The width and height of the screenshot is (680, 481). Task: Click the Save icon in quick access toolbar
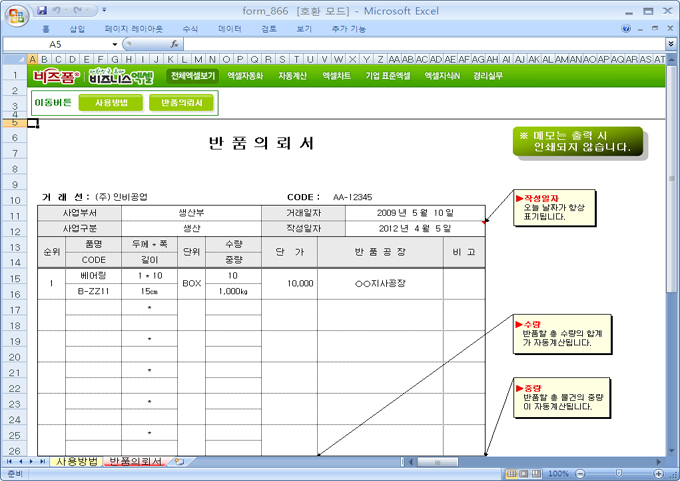[x=42, y=10]
